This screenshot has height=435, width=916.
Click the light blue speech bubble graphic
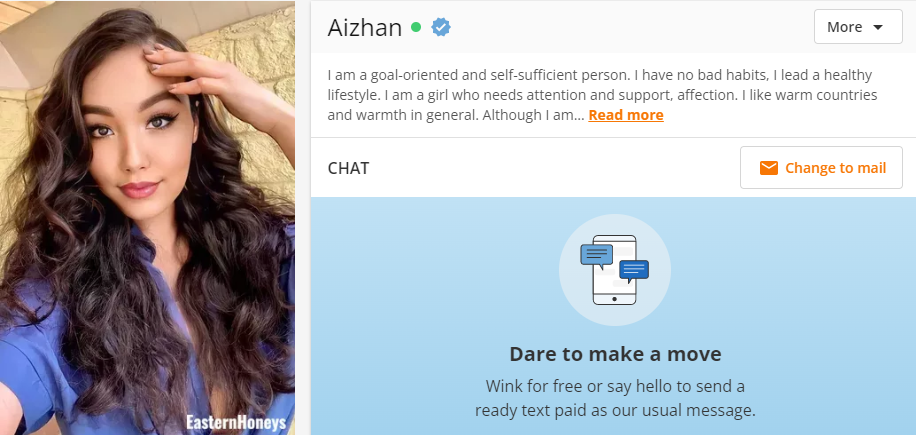(x=596, y=255)
